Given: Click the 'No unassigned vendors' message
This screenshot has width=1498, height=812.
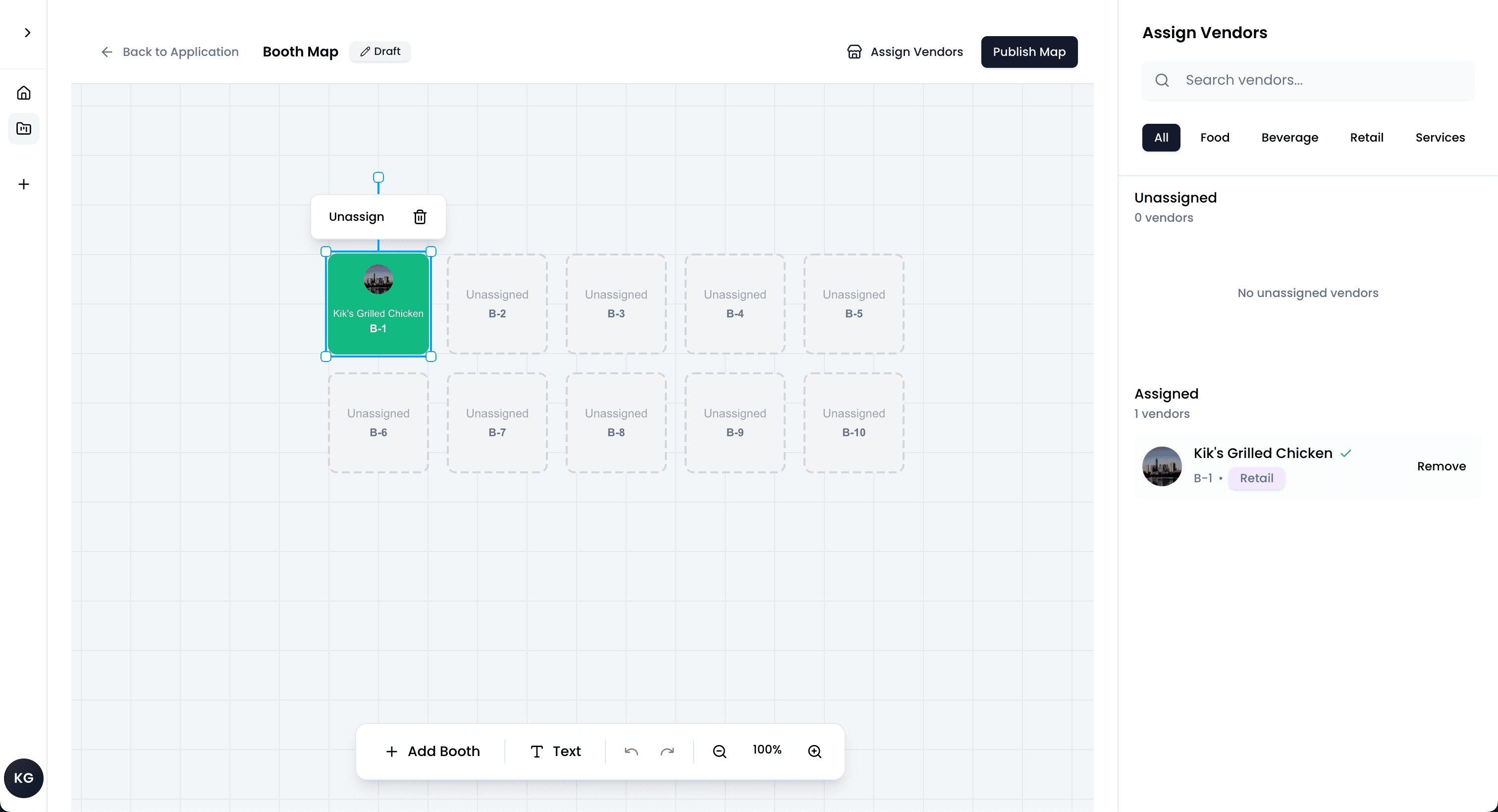Looking at the screenshot, I should [x=1308, y=293].
